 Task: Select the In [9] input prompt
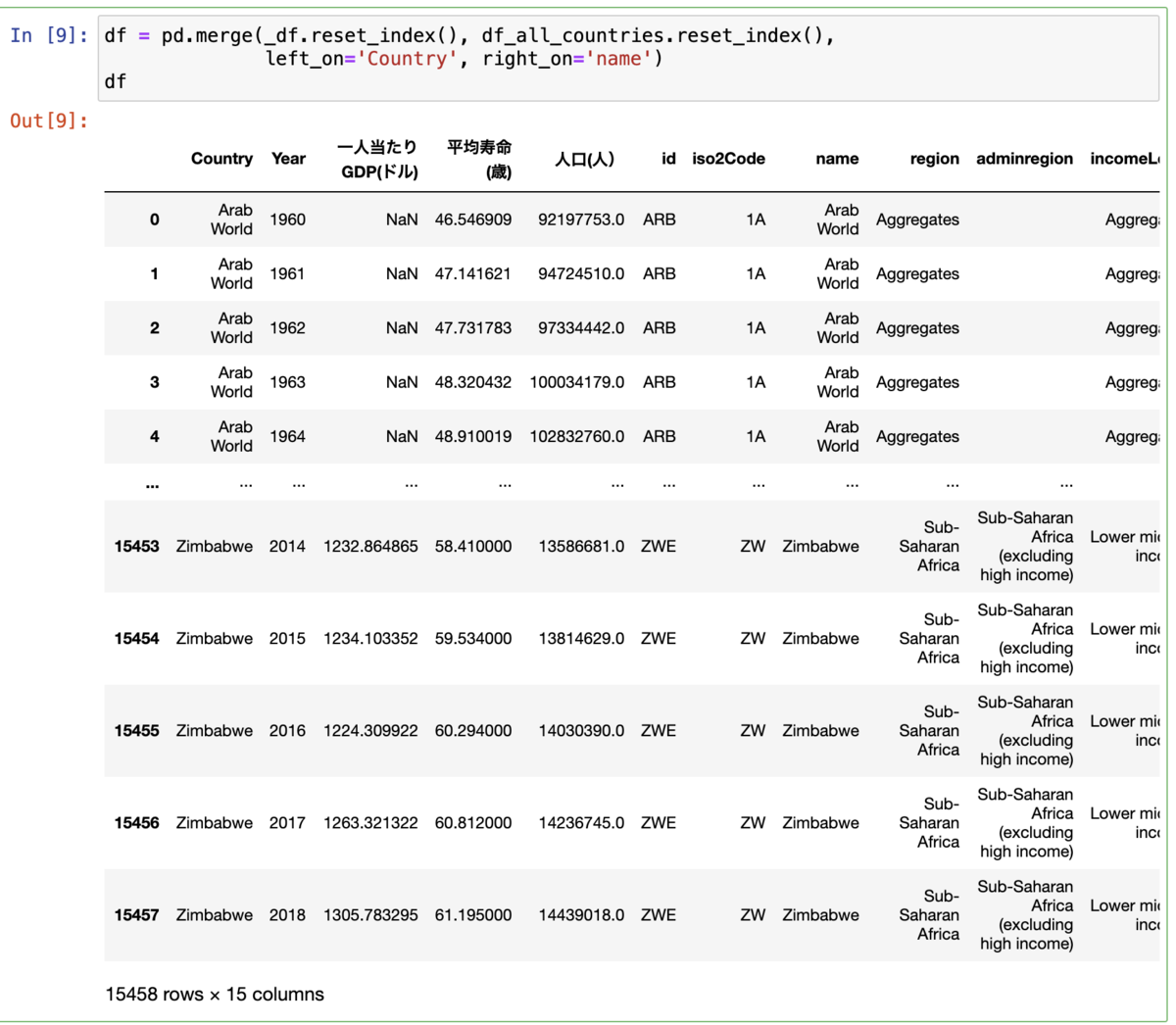pos(49,35)
